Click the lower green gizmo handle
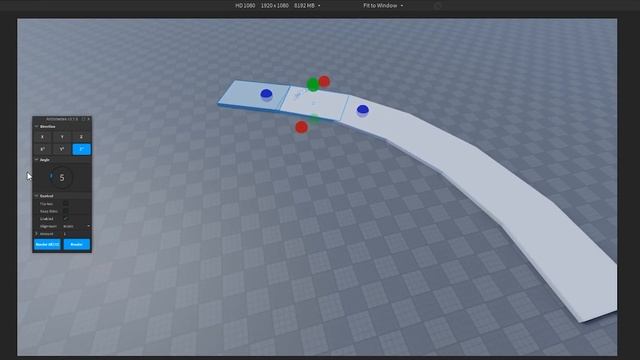 [314, 119]
